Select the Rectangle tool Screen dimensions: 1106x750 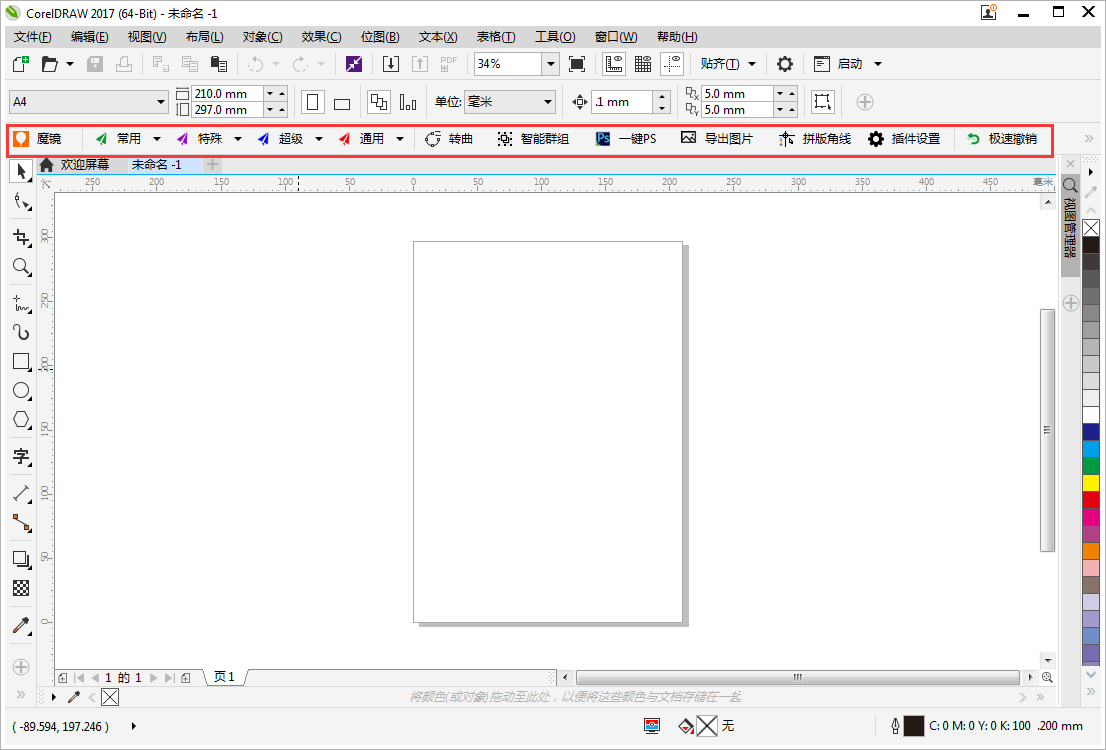21,361
